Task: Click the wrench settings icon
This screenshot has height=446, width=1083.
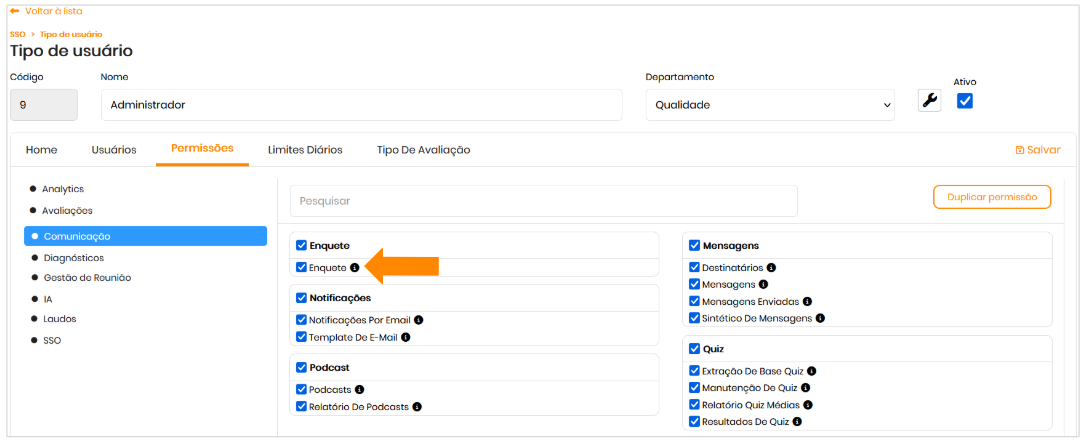Action: (x=929, y=100)
